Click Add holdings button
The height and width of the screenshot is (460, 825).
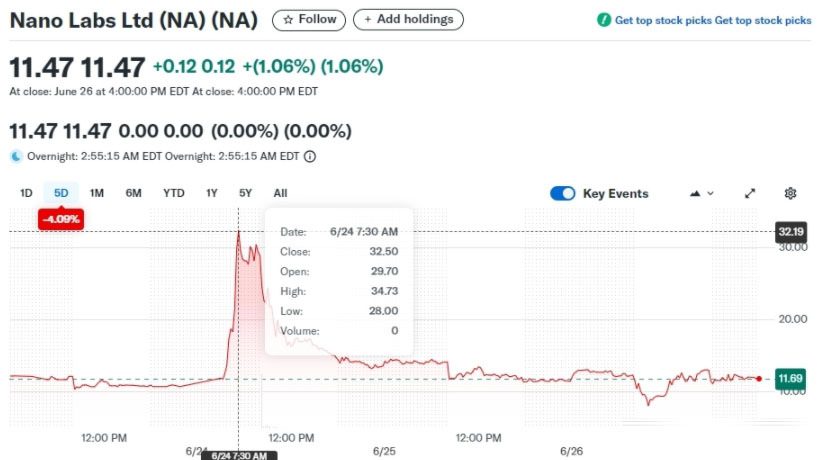pos(408,19)
